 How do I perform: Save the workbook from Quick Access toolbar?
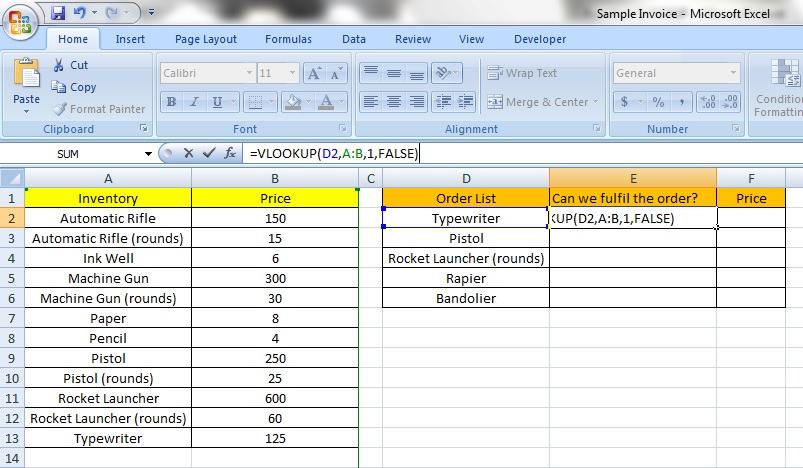pyautogui.click(x=57, y=13)
